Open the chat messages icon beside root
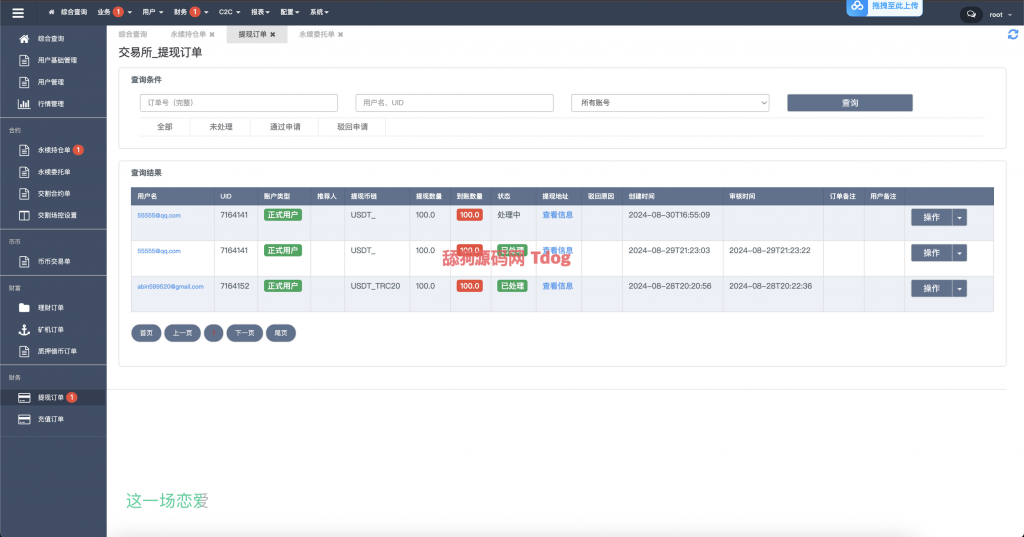 pyautogui.click(x=969, y=14)
